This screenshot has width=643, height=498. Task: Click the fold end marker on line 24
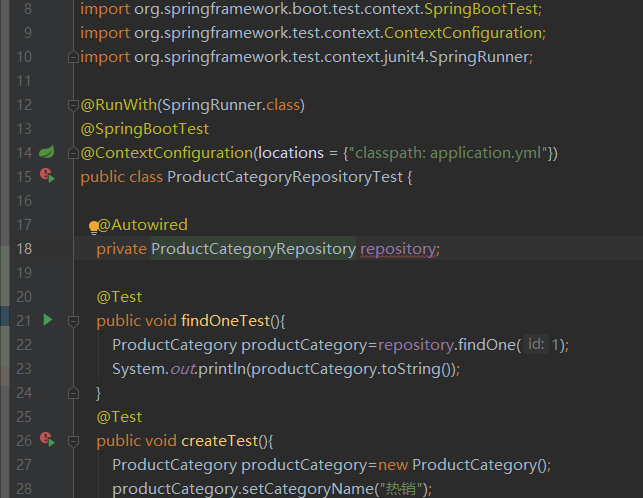tap(73, 393)
